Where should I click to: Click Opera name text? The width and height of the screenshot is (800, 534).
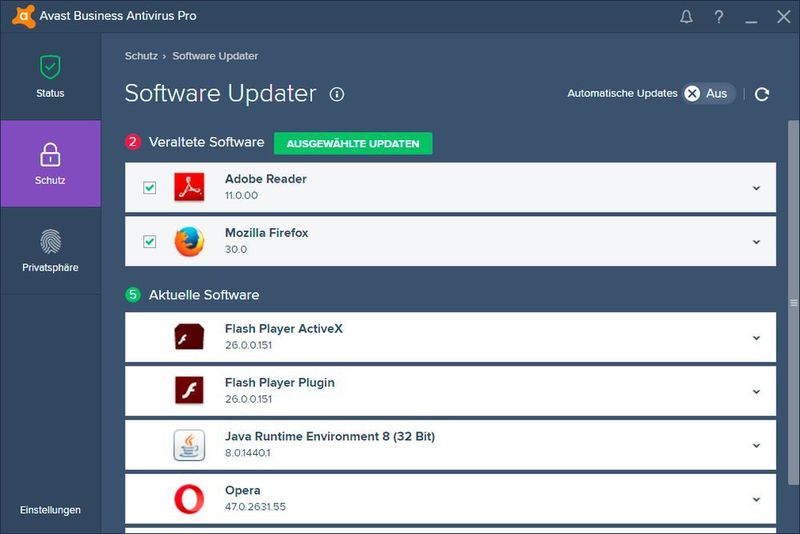coord(242,490)
